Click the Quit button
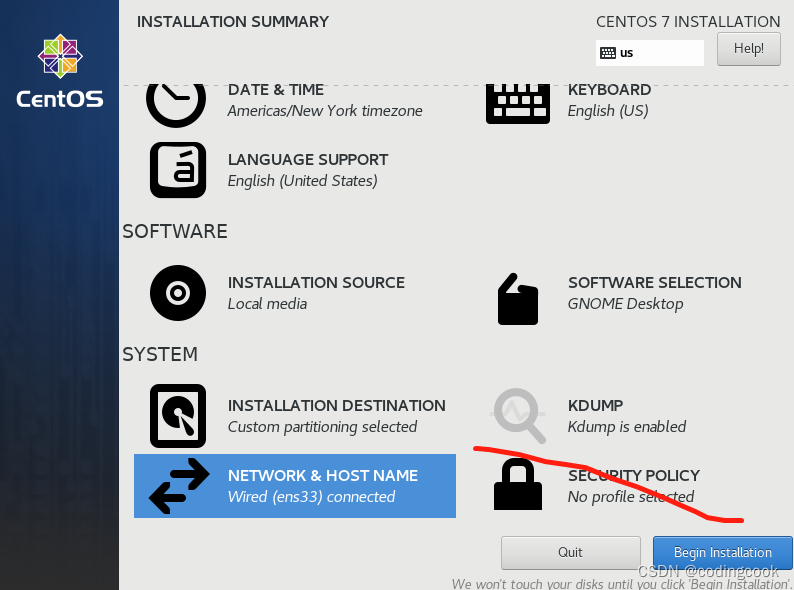The height and width of the screenshot is (590, 794). click(571, 553)
